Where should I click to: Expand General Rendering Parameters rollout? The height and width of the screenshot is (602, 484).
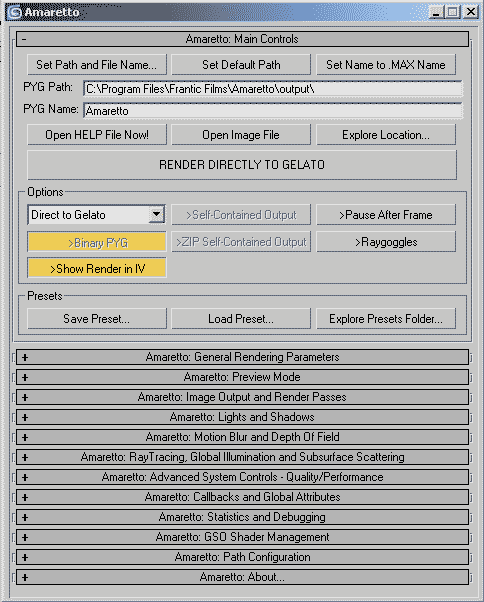click(x=242, y=357)
